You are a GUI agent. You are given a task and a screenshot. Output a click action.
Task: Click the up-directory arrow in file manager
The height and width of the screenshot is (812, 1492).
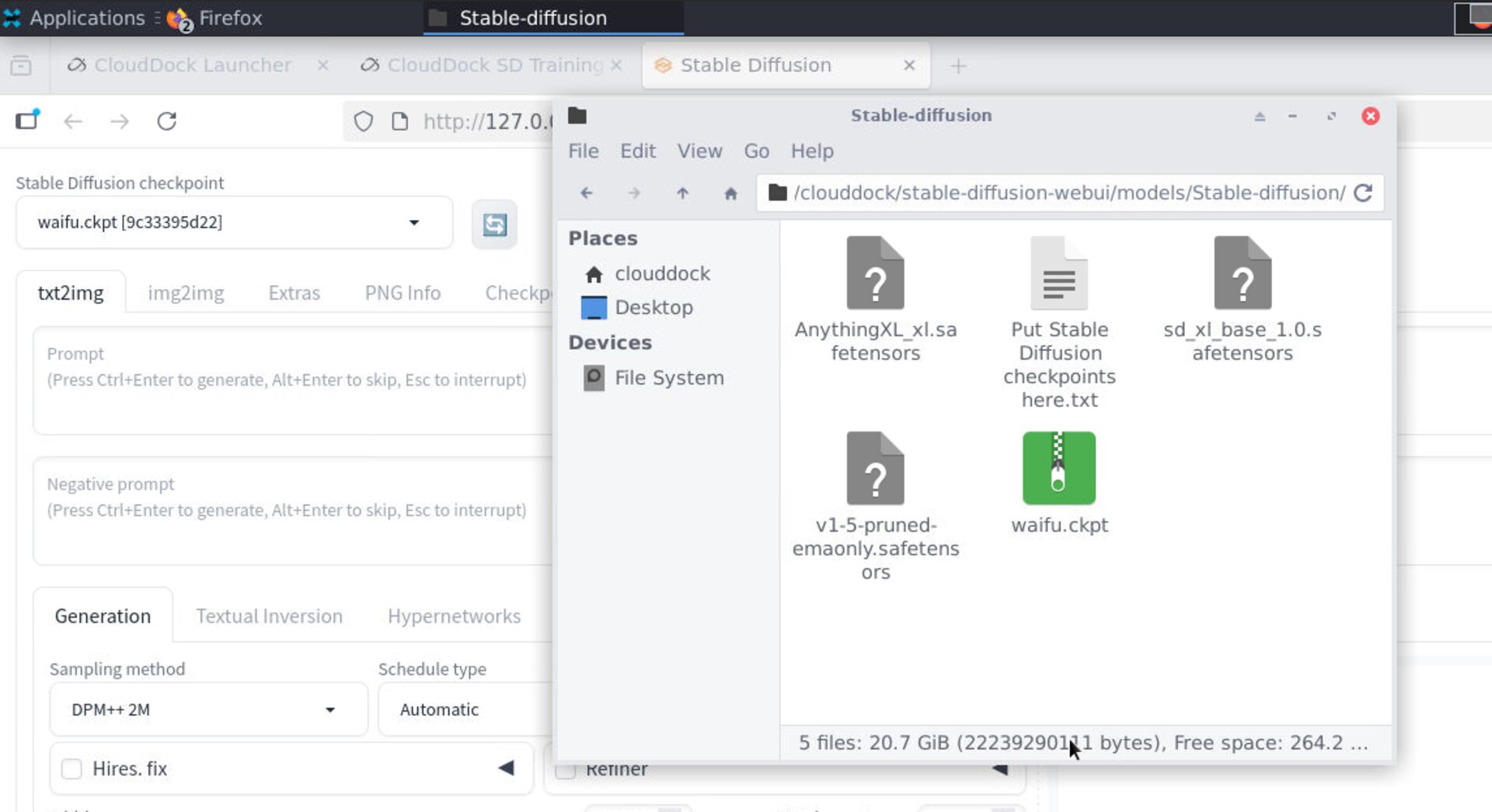click(682, 193)
